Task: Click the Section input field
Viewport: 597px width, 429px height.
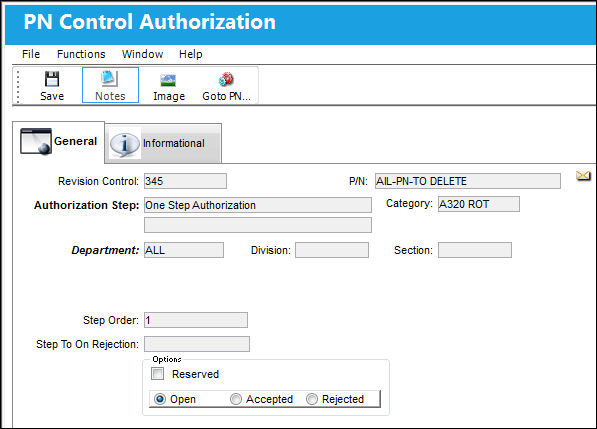Action: click(x=475, y=250)
